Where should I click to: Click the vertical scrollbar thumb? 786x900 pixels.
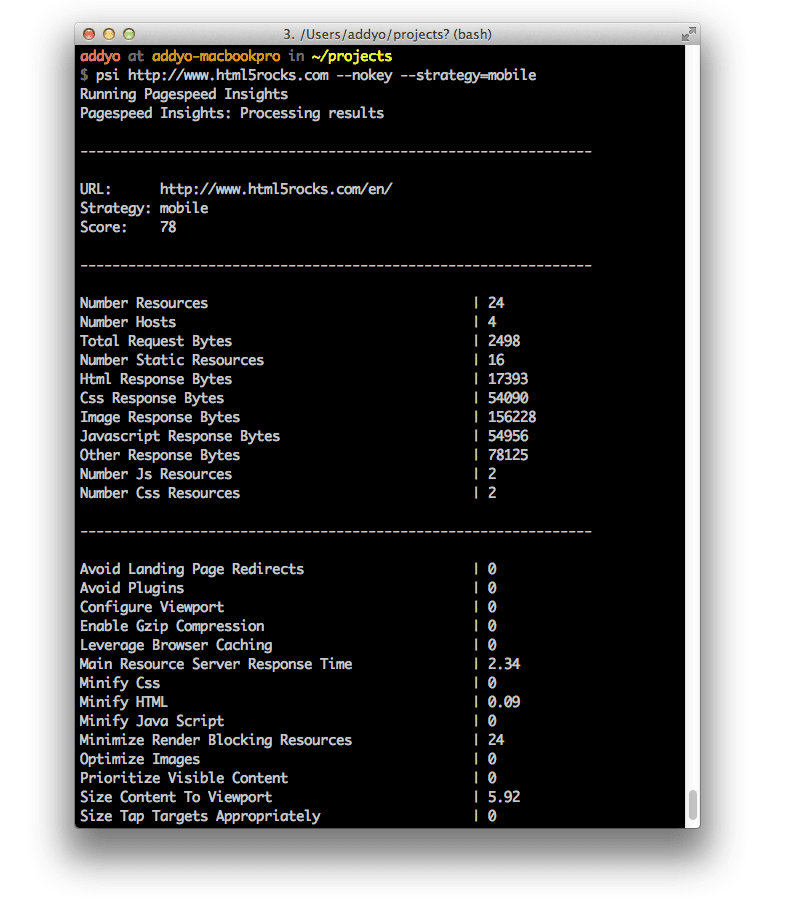tap(692, 804)
